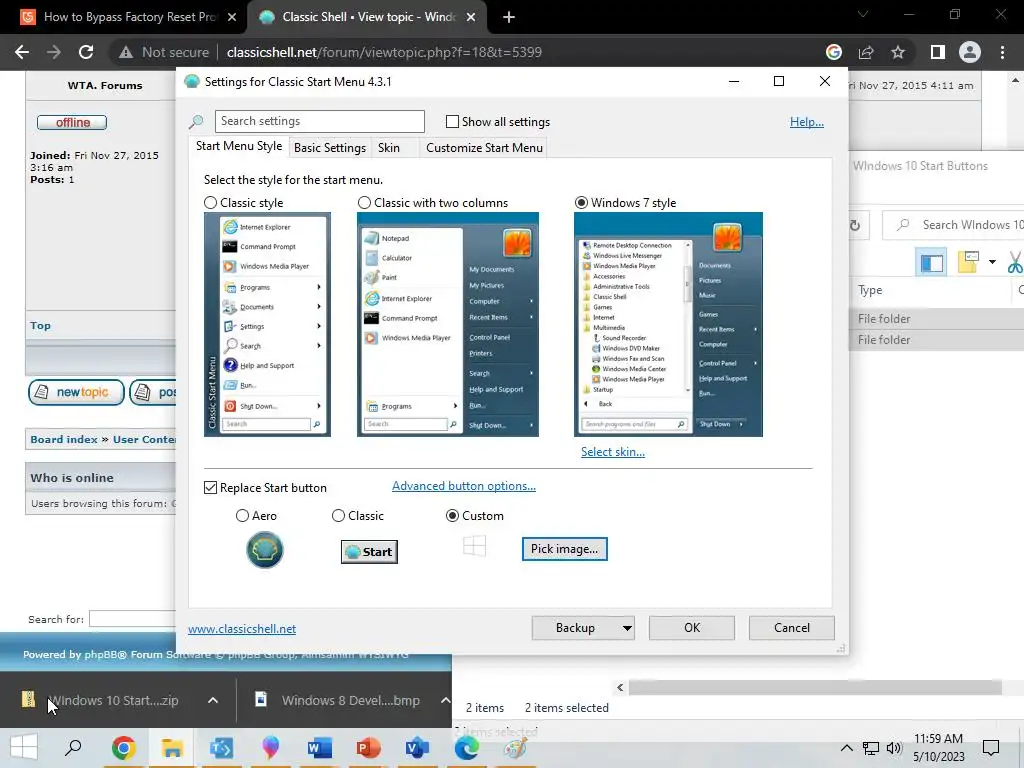Open Chrome three-dot menu
The height and width of the screenshot is (768, 1024).
1002,52
